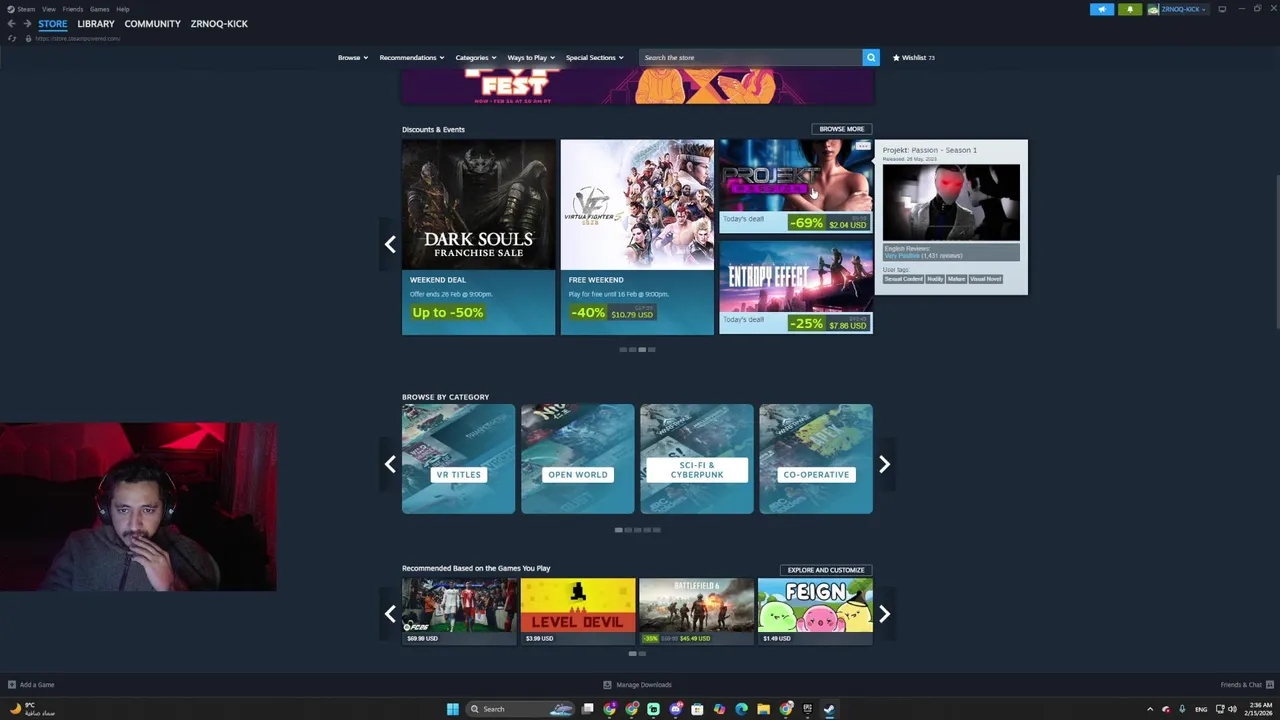
Task: Open Virtua Fighter free weekend card
Action: tap(637, 237)
